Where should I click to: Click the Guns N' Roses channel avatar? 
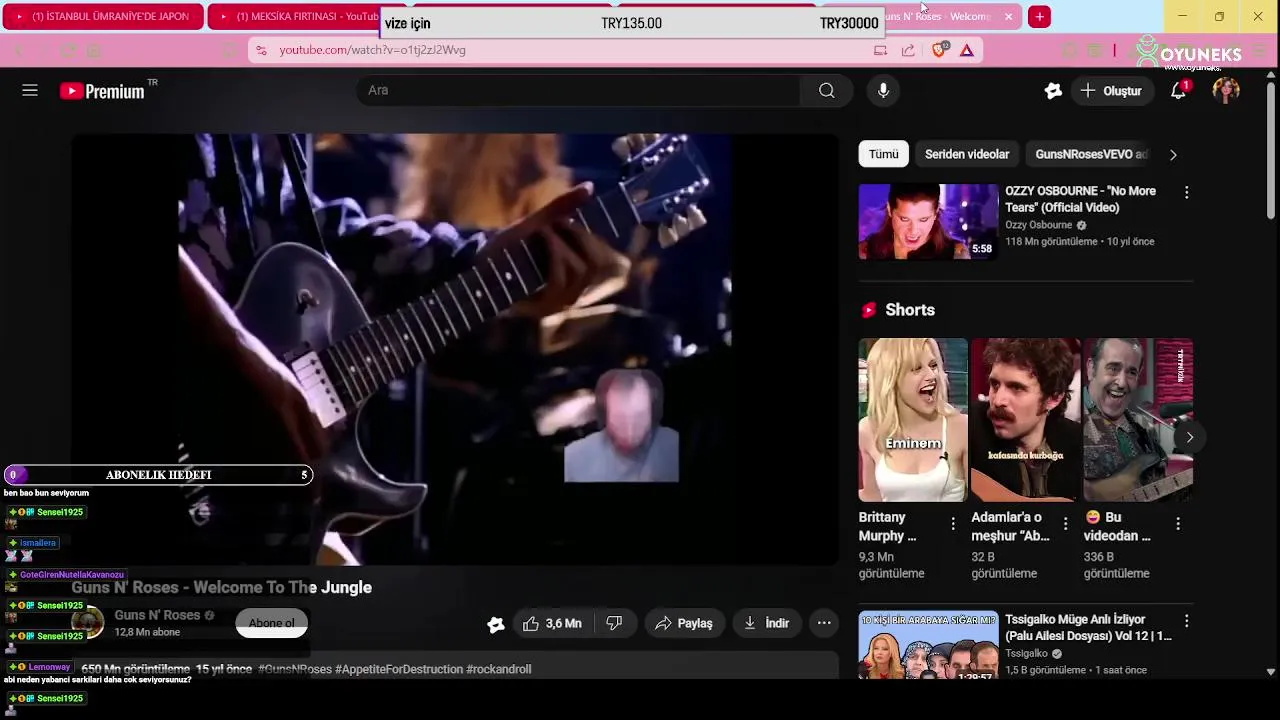(88, 622)
